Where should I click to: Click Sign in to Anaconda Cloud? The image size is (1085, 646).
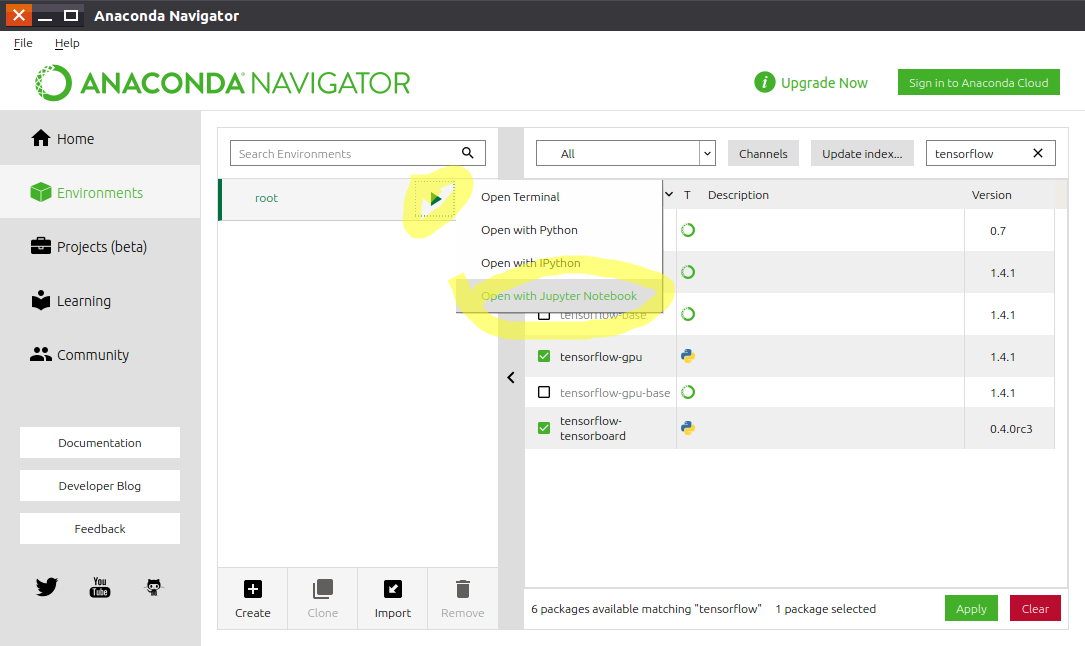click(978, 82)
